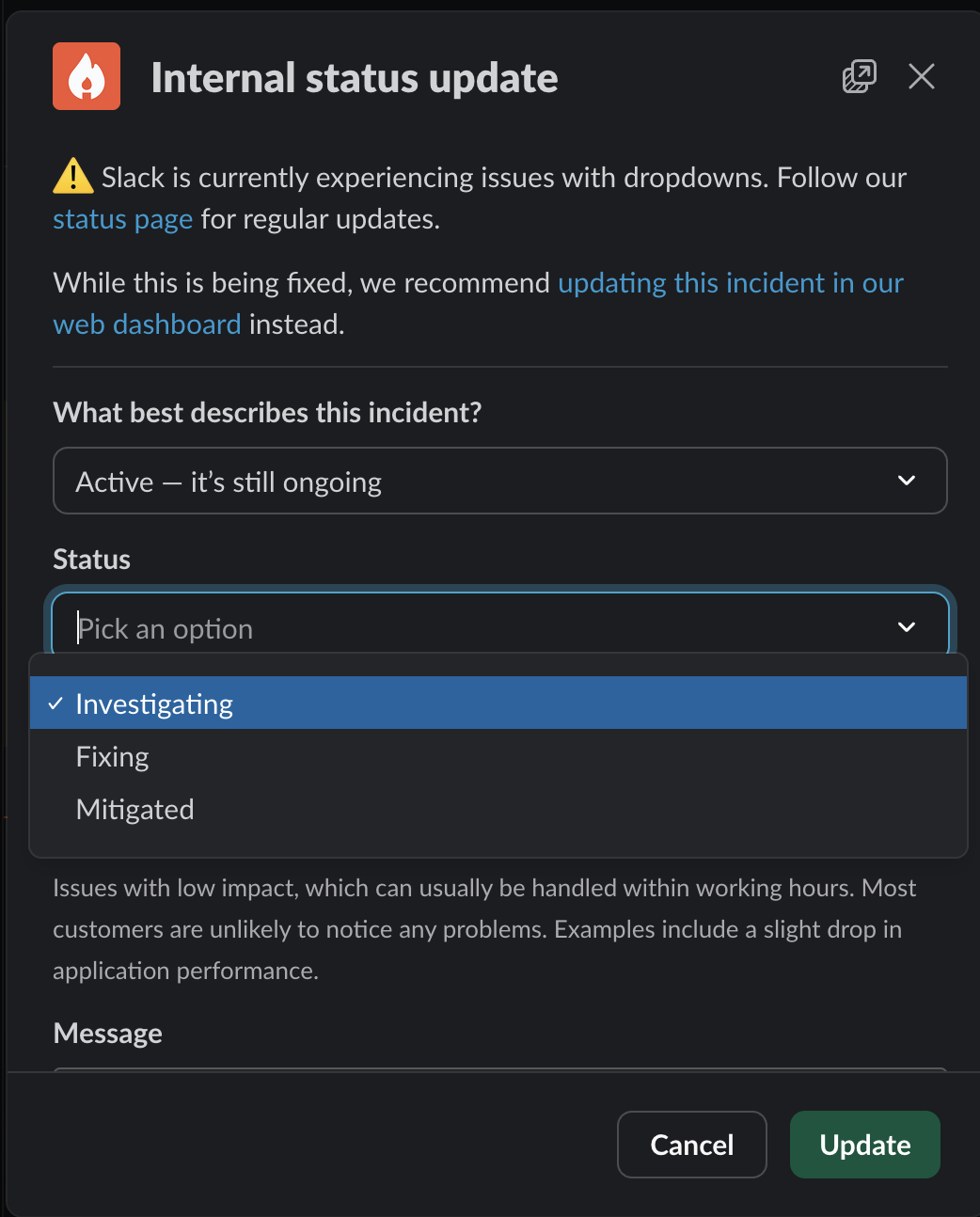This screenshot has height=1217, width=980.
Task: Click the checkmark beside Investigating
Action: point(55,703)
